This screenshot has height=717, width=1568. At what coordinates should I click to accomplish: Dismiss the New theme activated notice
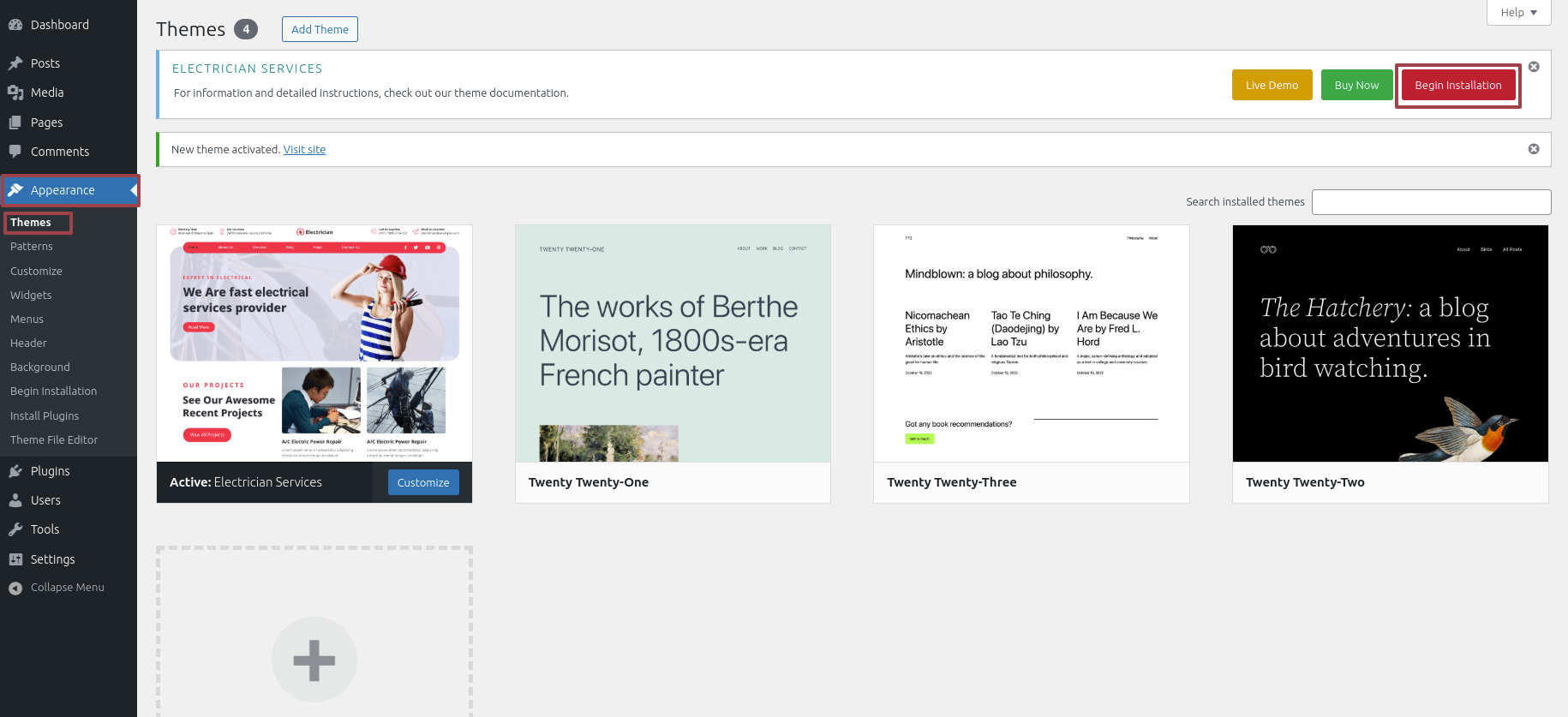pyautogui.click(x=1534, y=149)
